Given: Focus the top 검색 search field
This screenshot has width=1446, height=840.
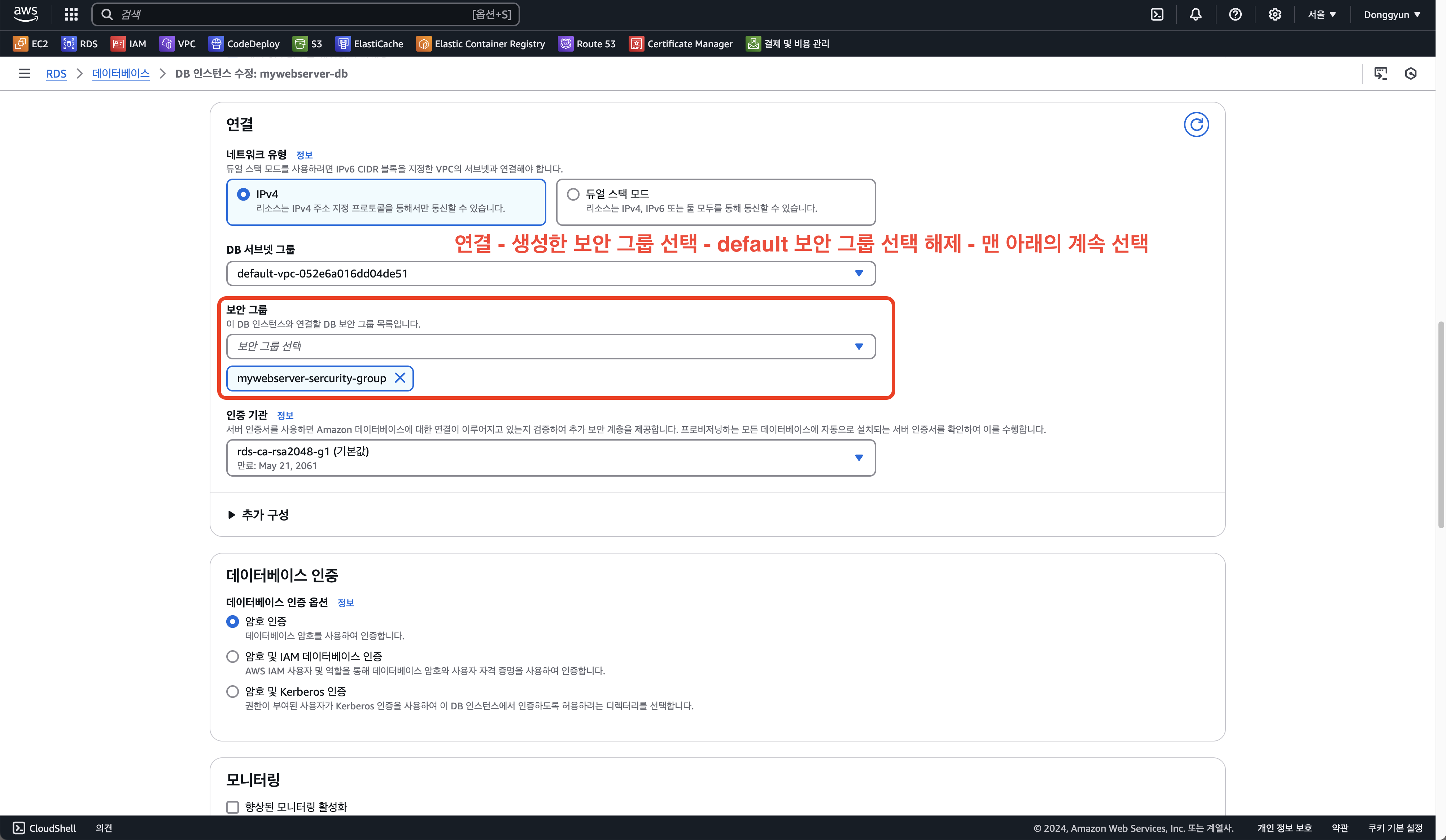Looking at the screenshot, I should click(305, 14).
